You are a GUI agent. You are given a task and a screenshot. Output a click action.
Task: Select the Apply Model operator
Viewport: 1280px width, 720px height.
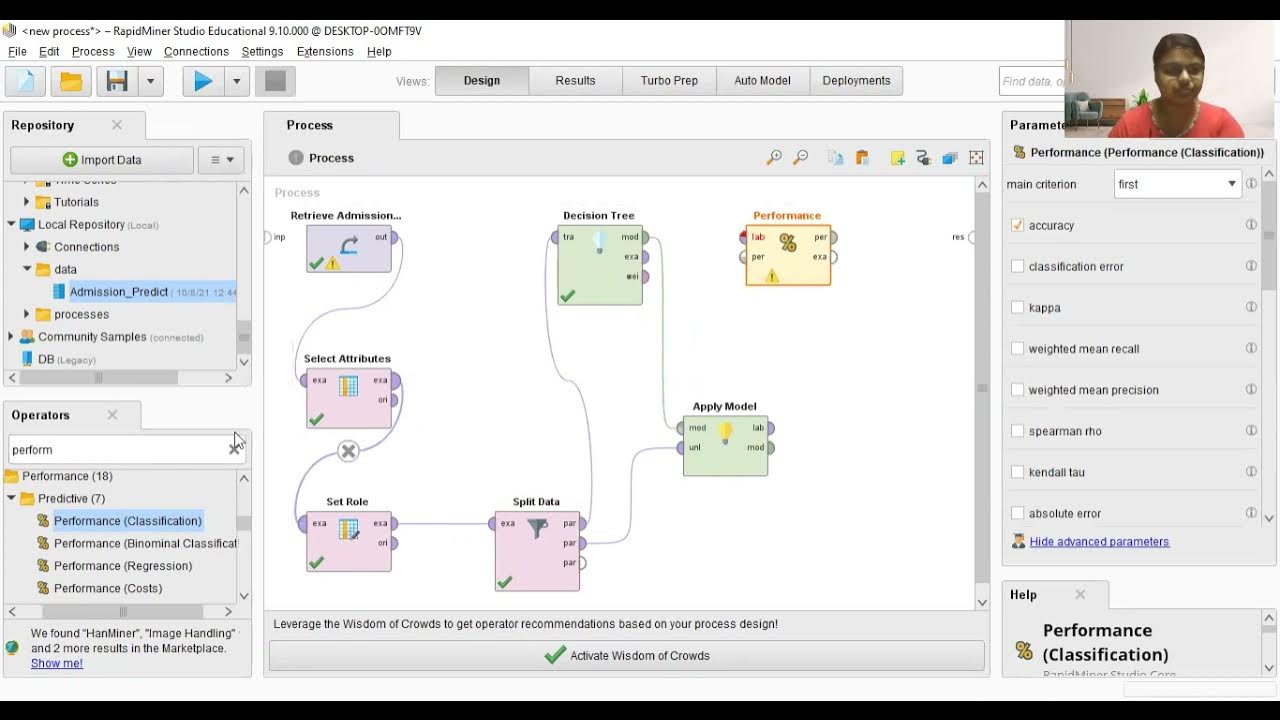coord(726,445)
